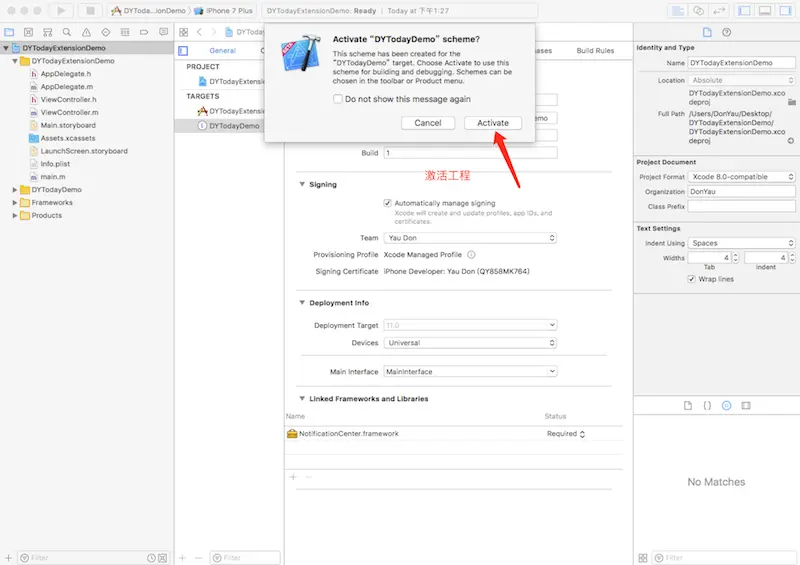The image size is (800, 565).
Task: Switch to the General tab
Action: pos(222,51)
